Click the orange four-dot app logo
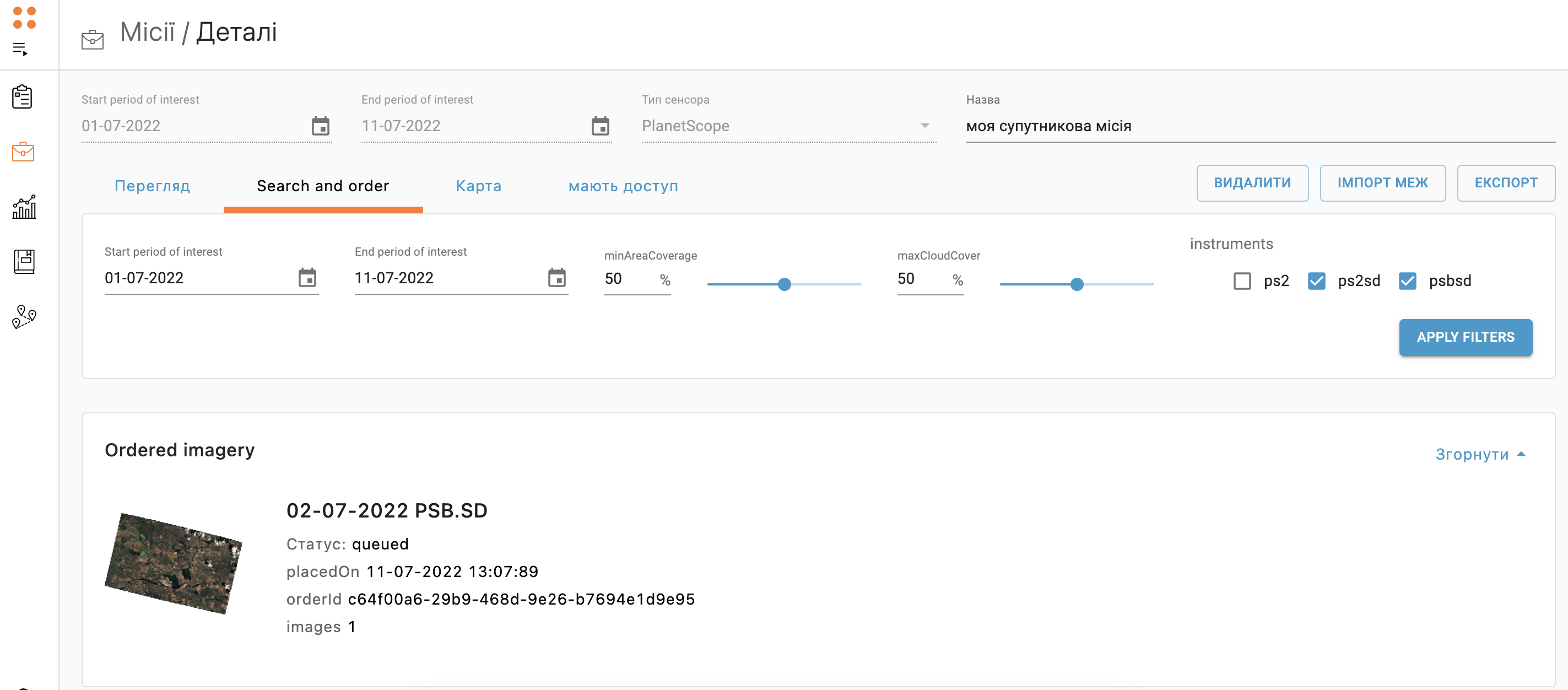The height and width of the screenshot is (690, 1568). pos(24,18)
